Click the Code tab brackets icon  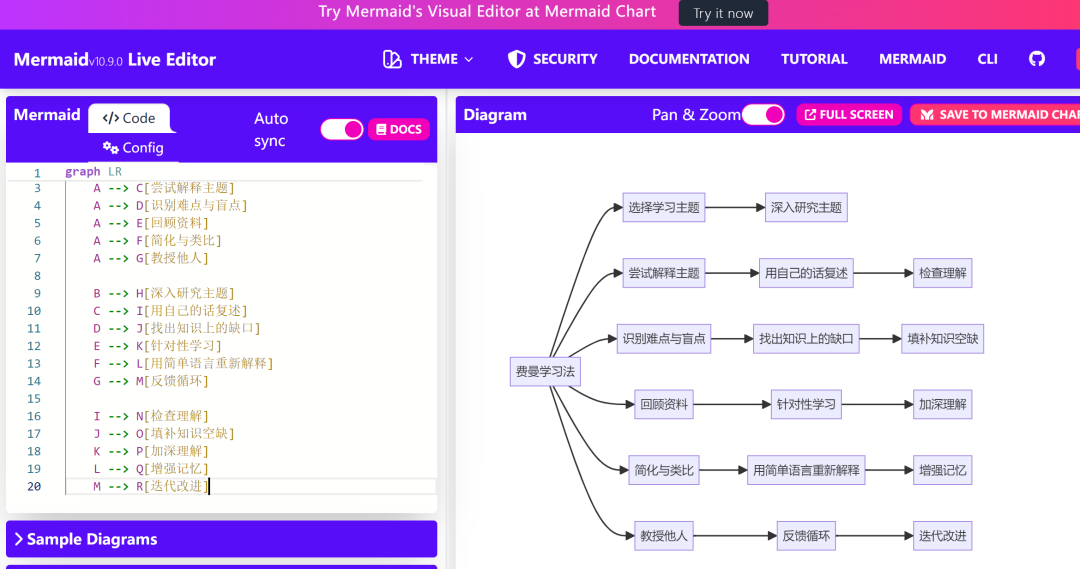[x=110, y=118]
